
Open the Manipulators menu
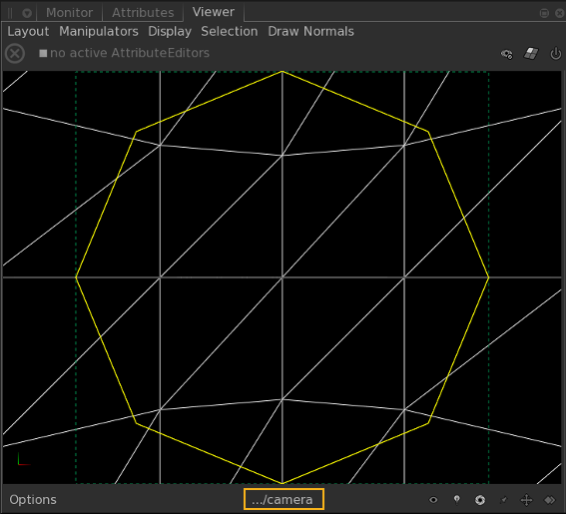(x=99, y=31)
